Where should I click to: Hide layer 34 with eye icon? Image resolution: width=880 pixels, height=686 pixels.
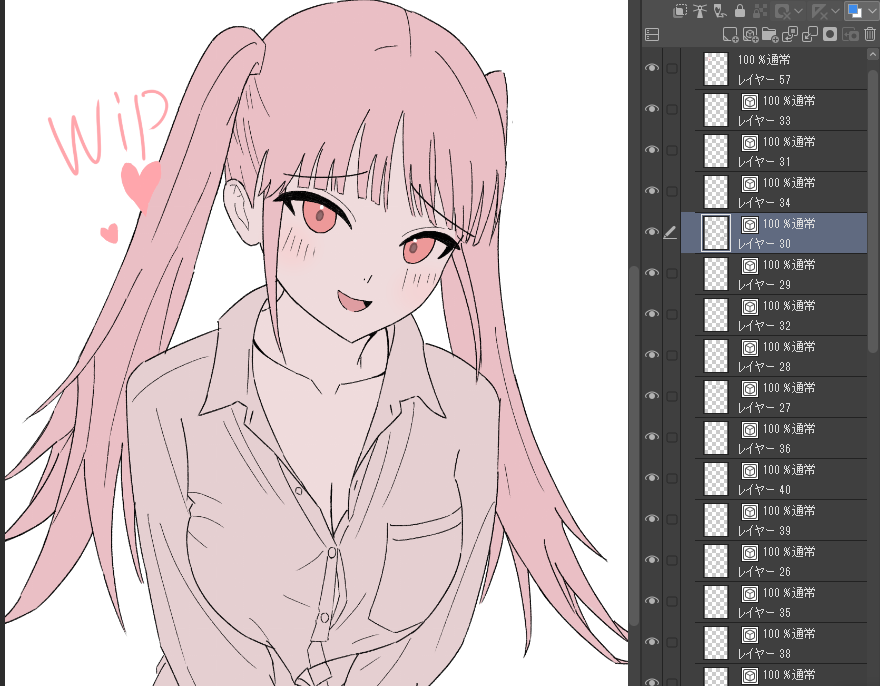point(652,191)
